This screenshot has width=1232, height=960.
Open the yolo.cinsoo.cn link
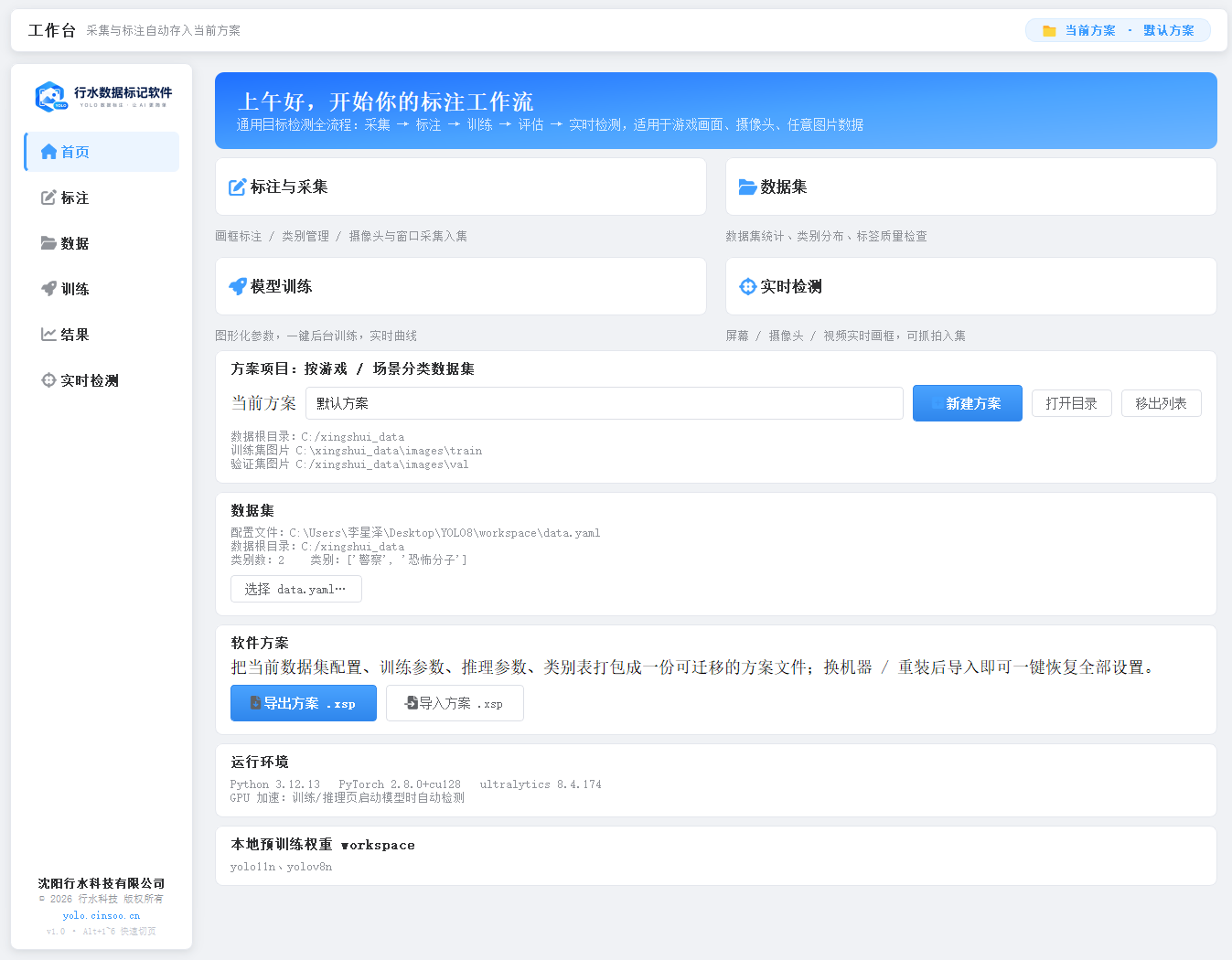pos(102,915)
